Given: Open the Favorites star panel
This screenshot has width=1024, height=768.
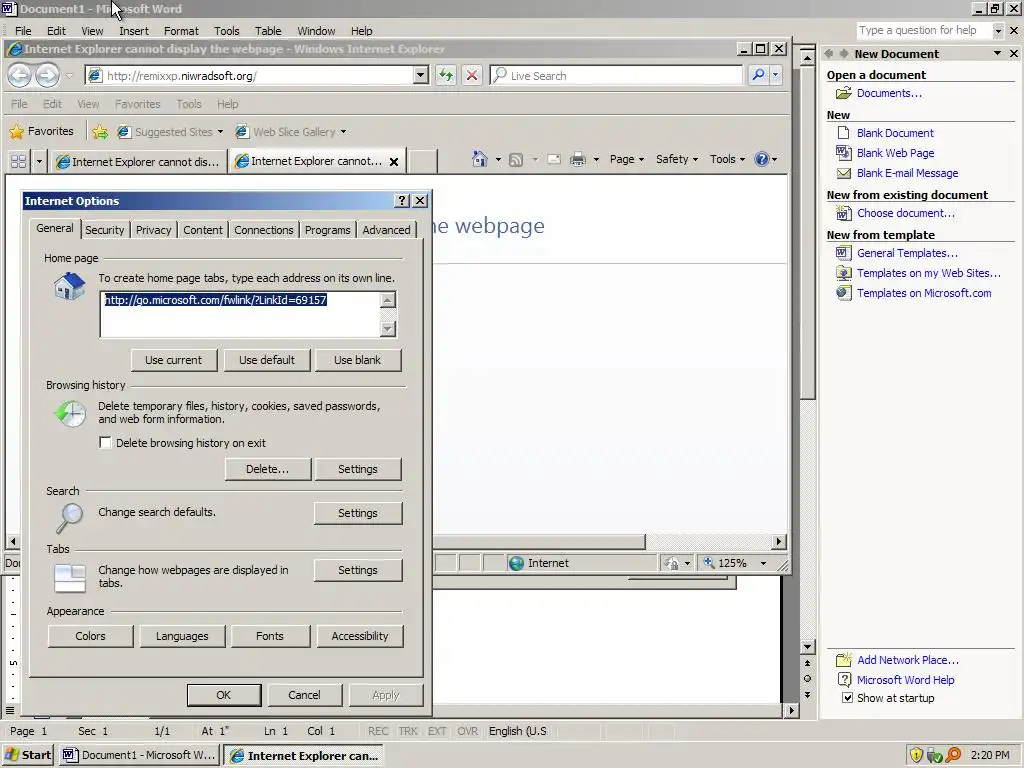Looking at the screenshot, I should tap(42, 131).
